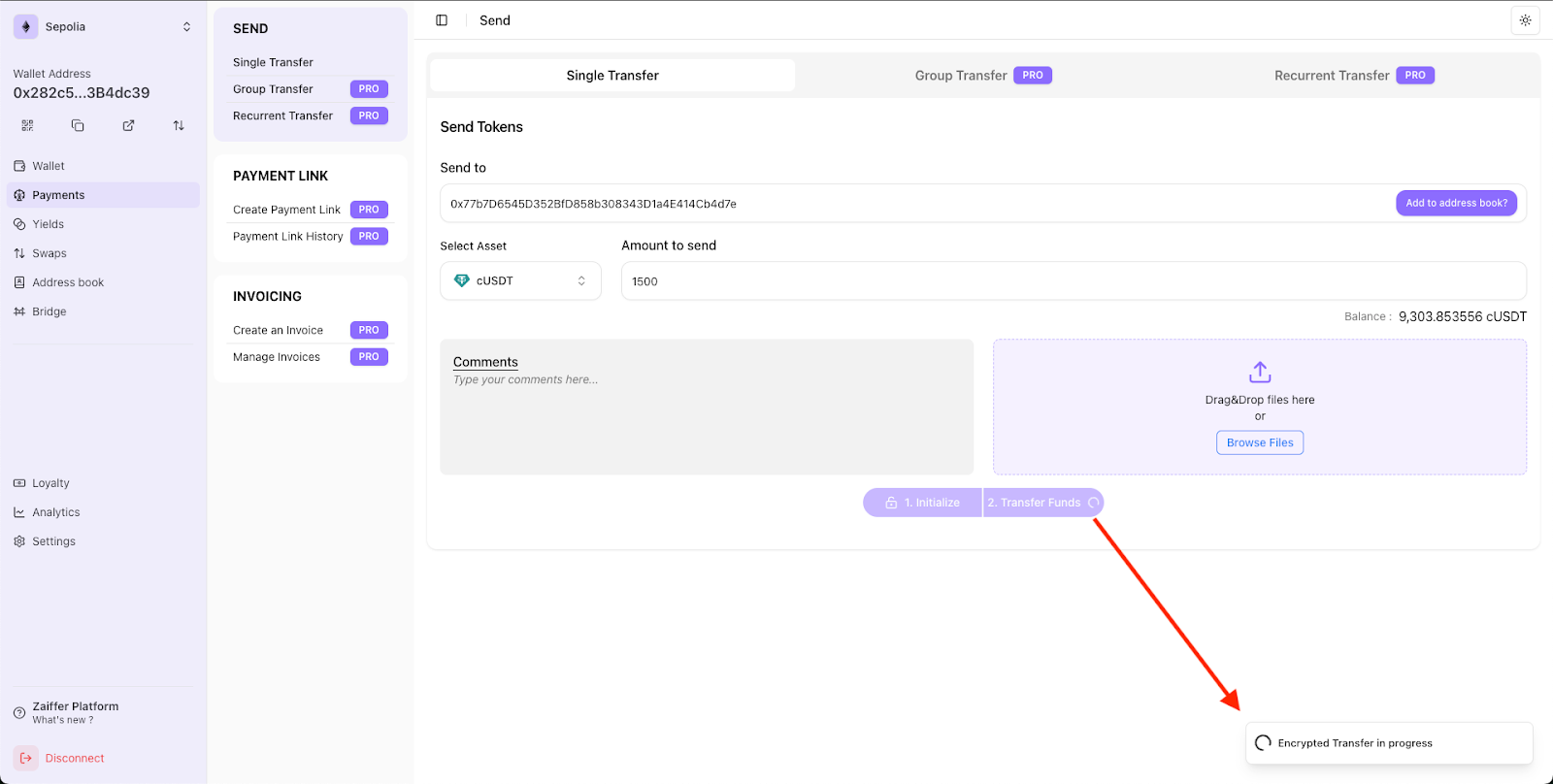Toggle the sidebar panel icon
The image size is (1553, 784).
tap(442, 20)
